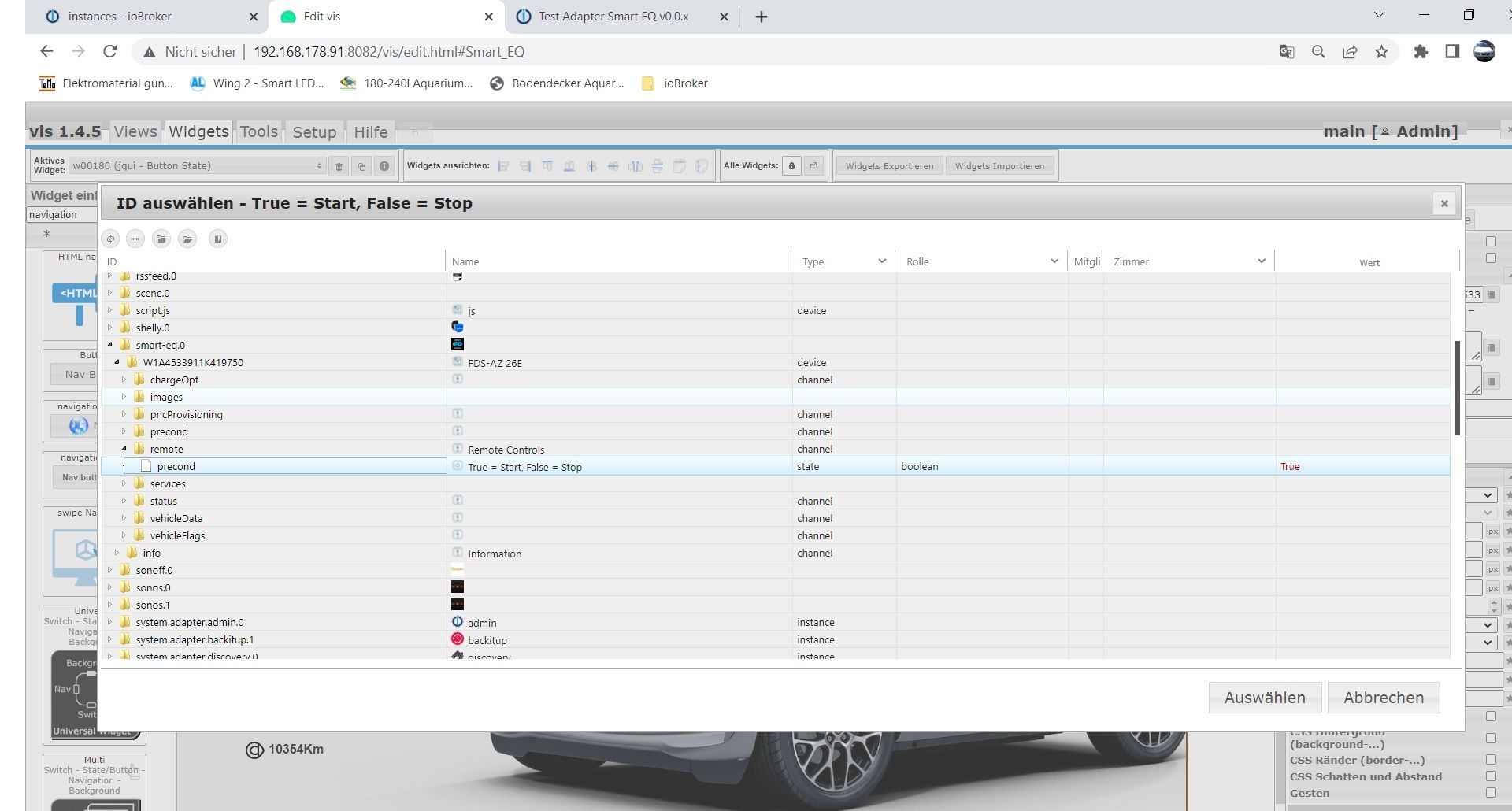This screenshot has height=811, width=1512.
Task: Open the Aktives Widget dropdown
Action: tap(197, 166)
